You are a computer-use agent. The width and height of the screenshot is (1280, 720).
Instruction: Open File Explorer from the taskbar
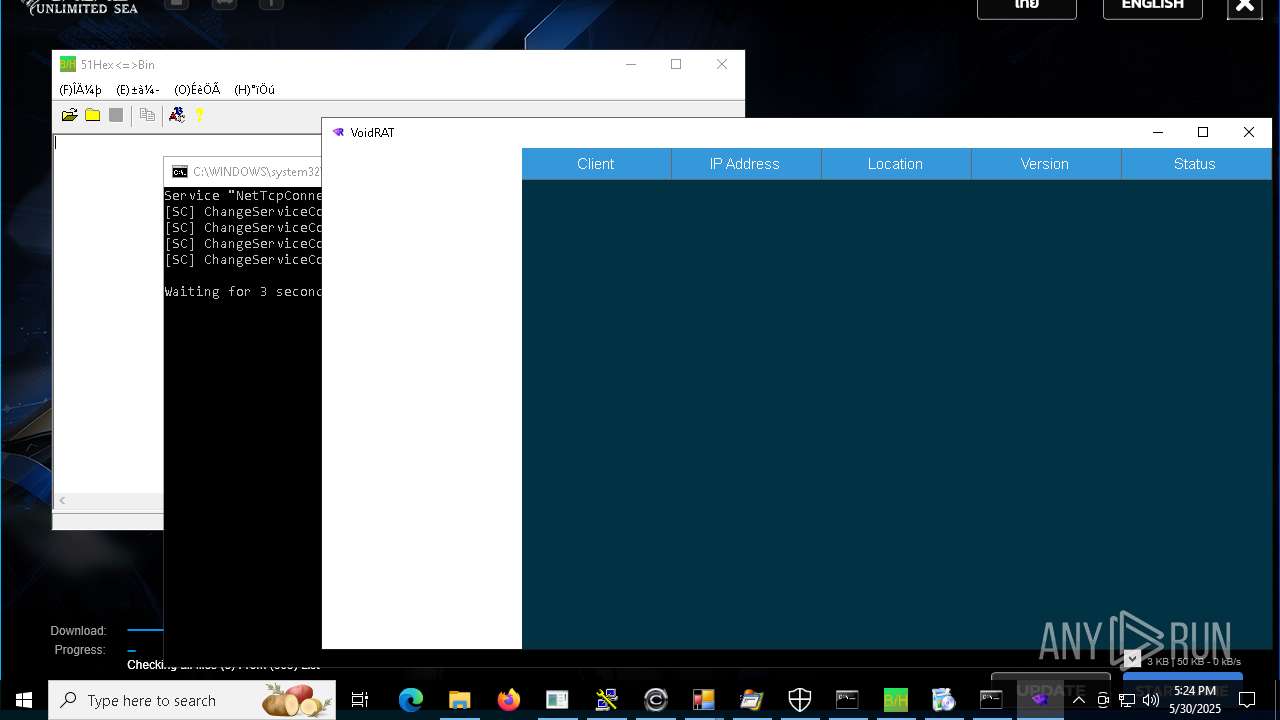[460, 700]
